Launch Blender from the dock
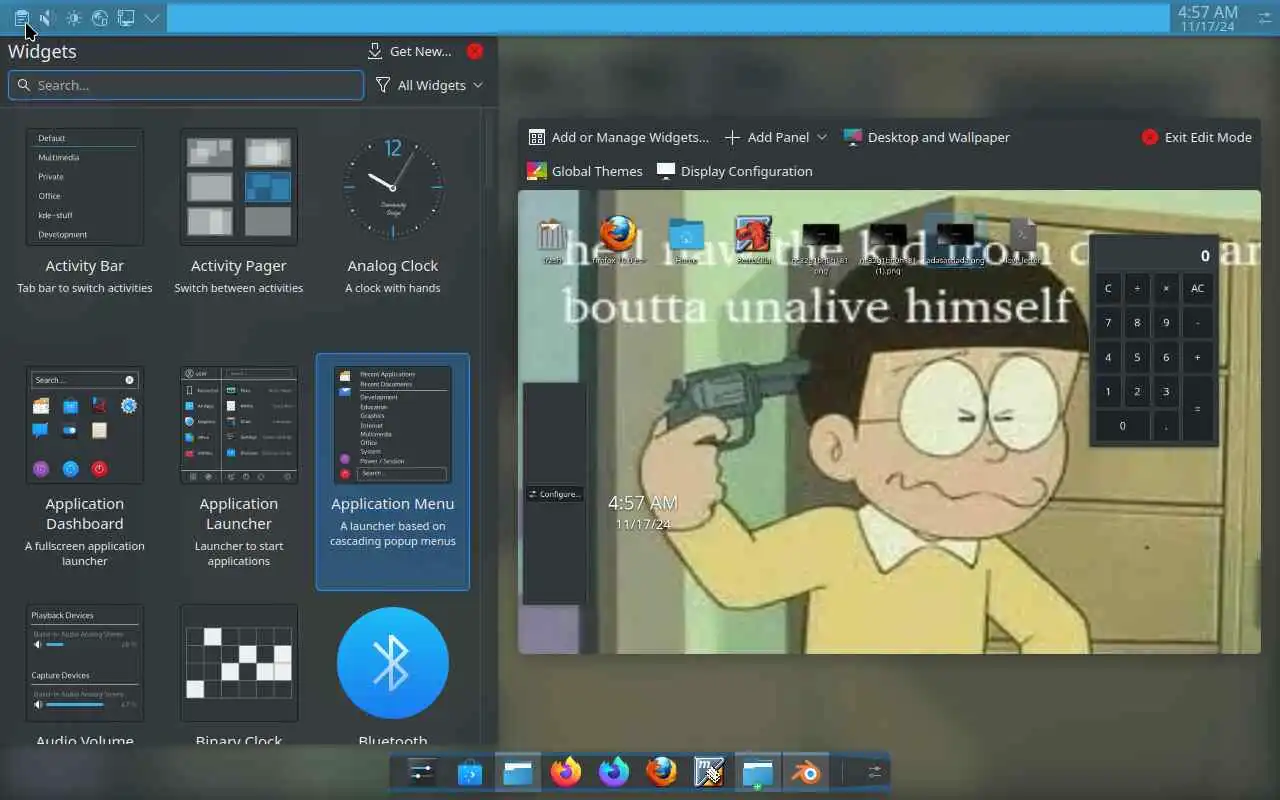 (x=805, y=772)
